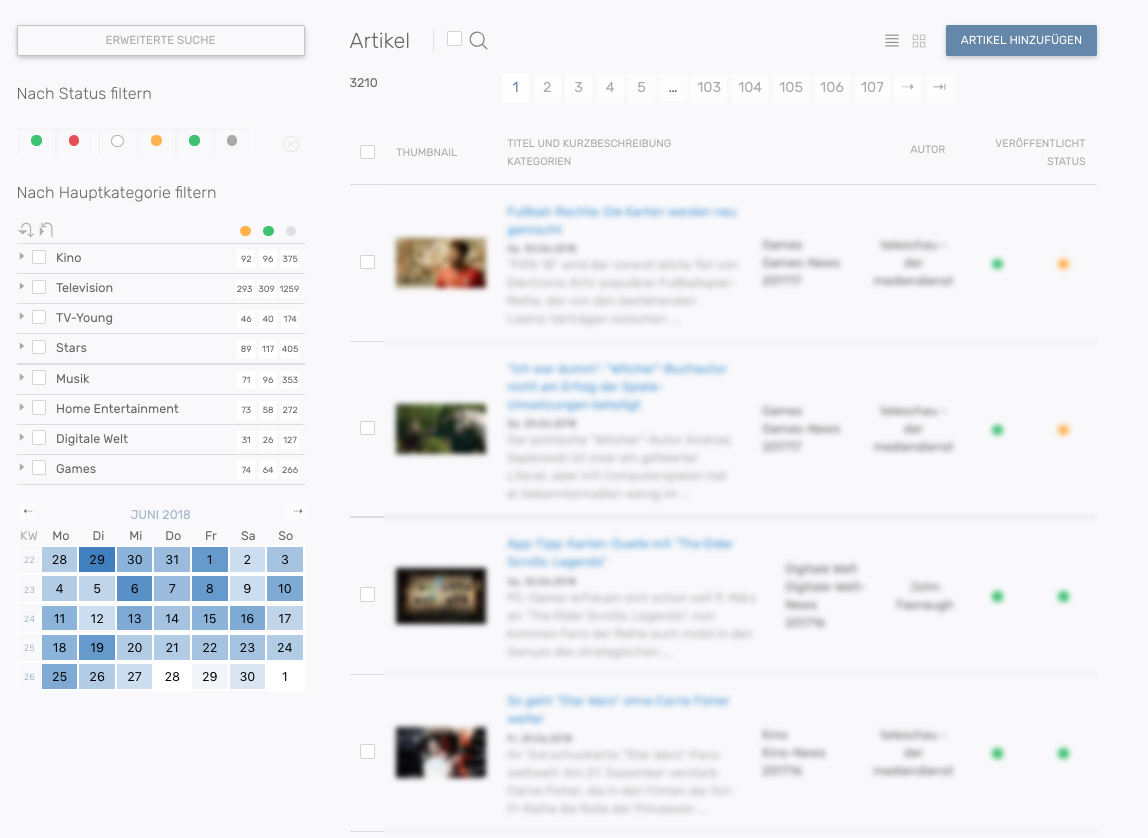Screen dimensions: 1148x838
Task: Switch to list view layout
Action: click(892, 41)
